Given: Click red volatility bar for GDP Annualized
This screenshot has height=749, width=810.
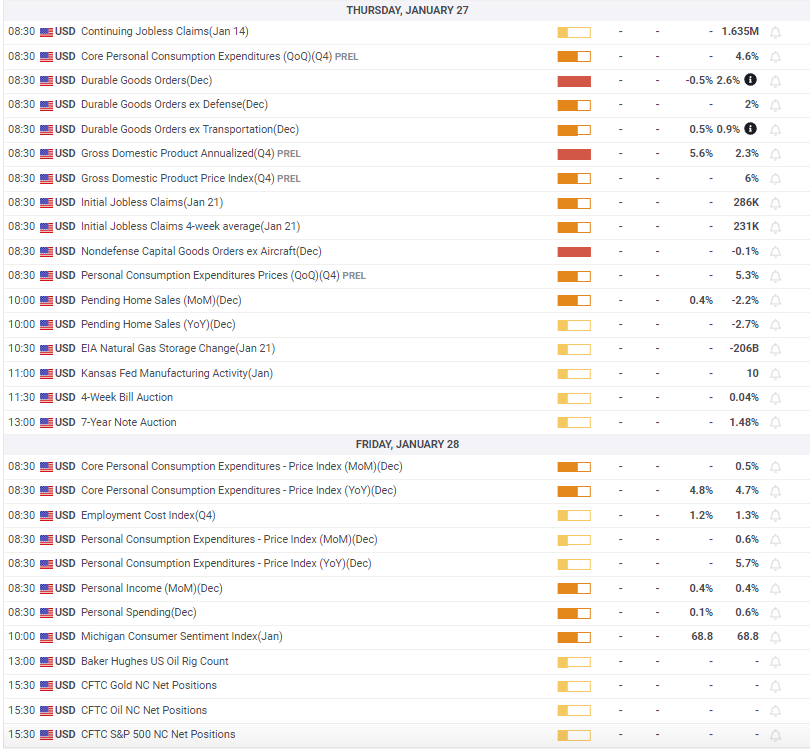Looking at the screenshot, I should point(574,154).
